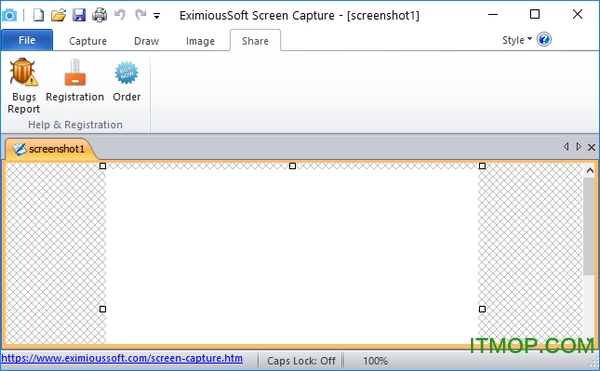This screenshot has width=600, height=371.
Task: Switch to the Image ribbon tab
Action: (x=200, y=41)
